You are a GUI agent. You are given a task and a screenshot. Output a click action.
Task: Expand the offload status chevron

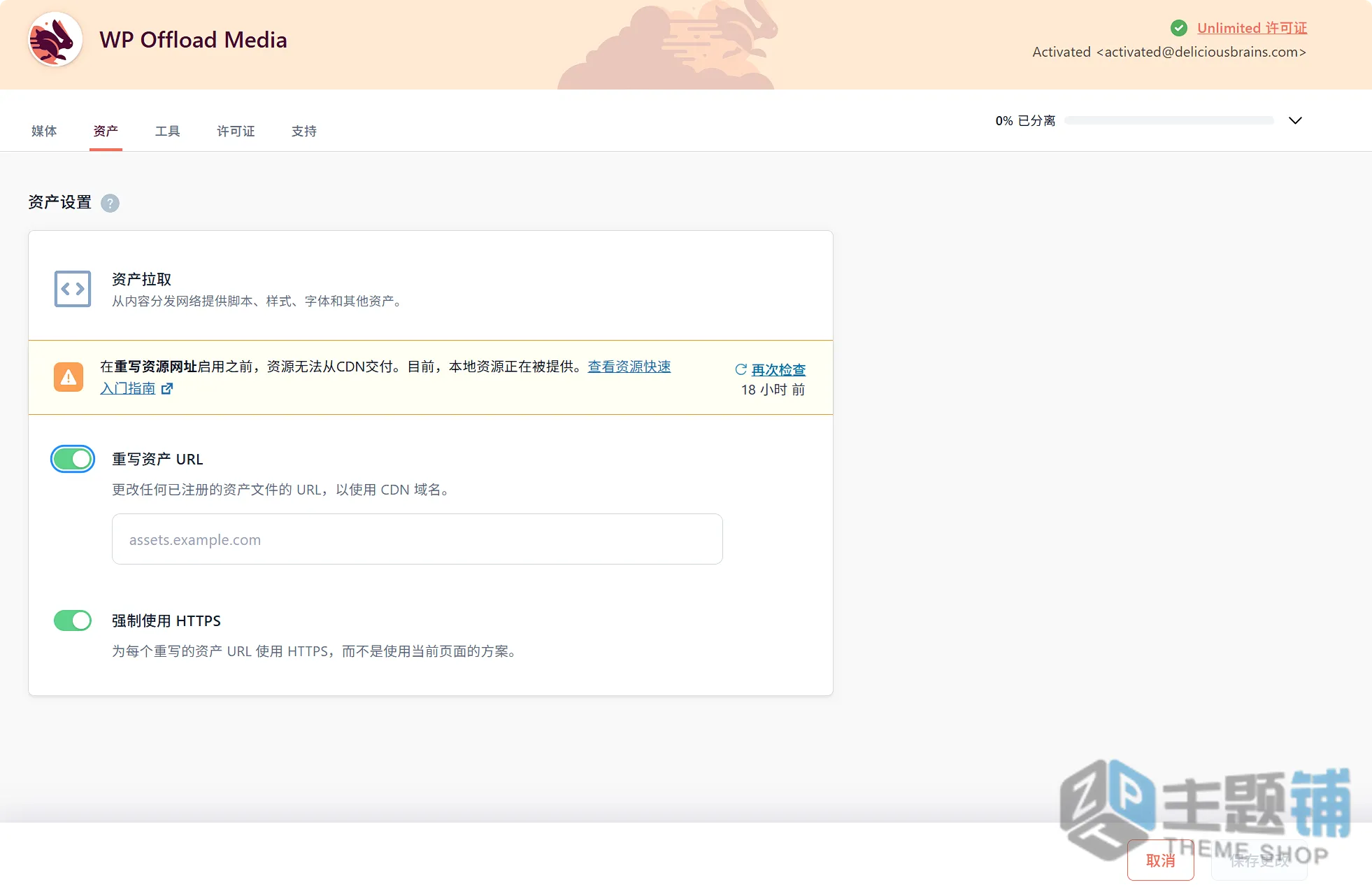click(1295, 120)
